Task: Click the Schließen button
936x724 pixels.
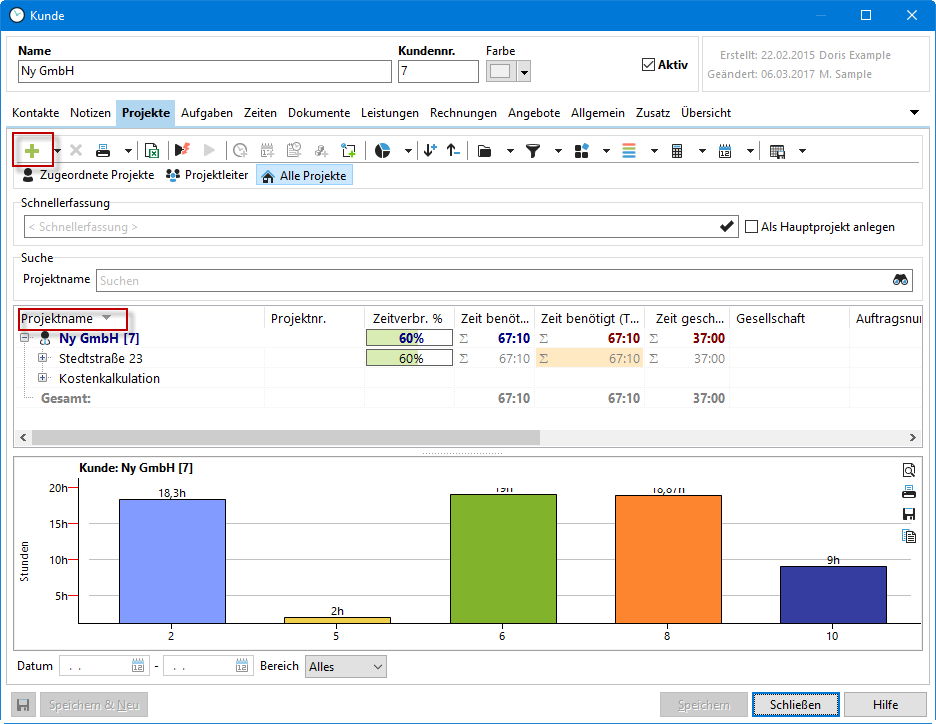Action: (x=795, y=704)
